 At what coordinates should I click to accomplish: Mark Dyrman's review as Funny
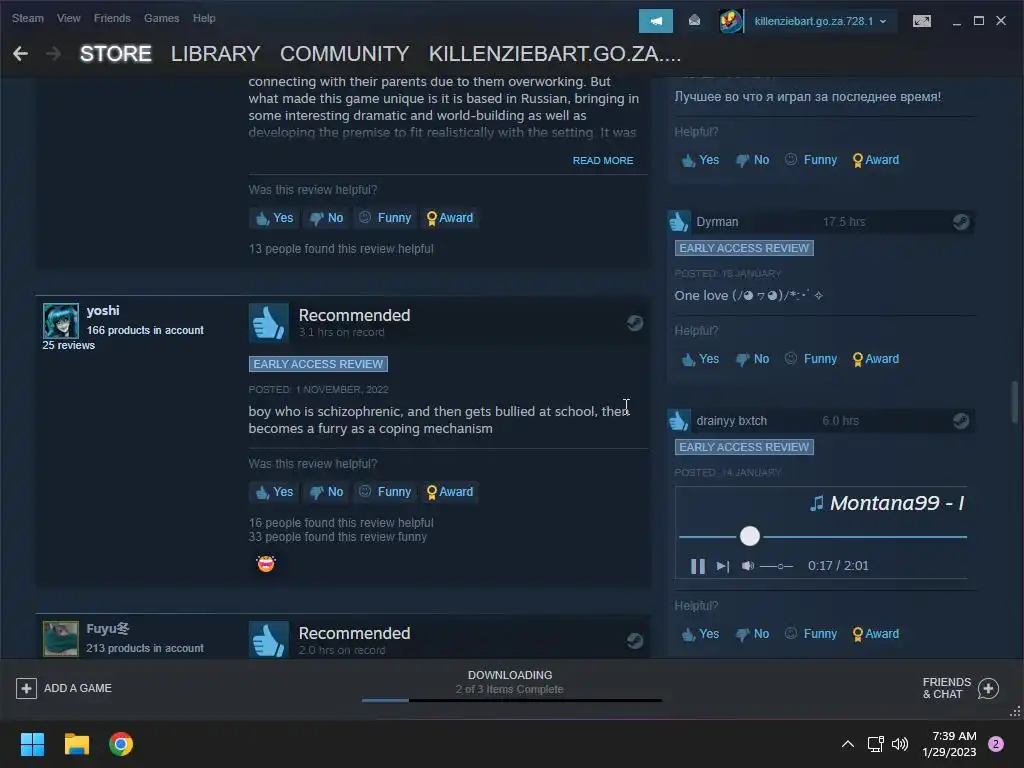(x=810, y=359)
